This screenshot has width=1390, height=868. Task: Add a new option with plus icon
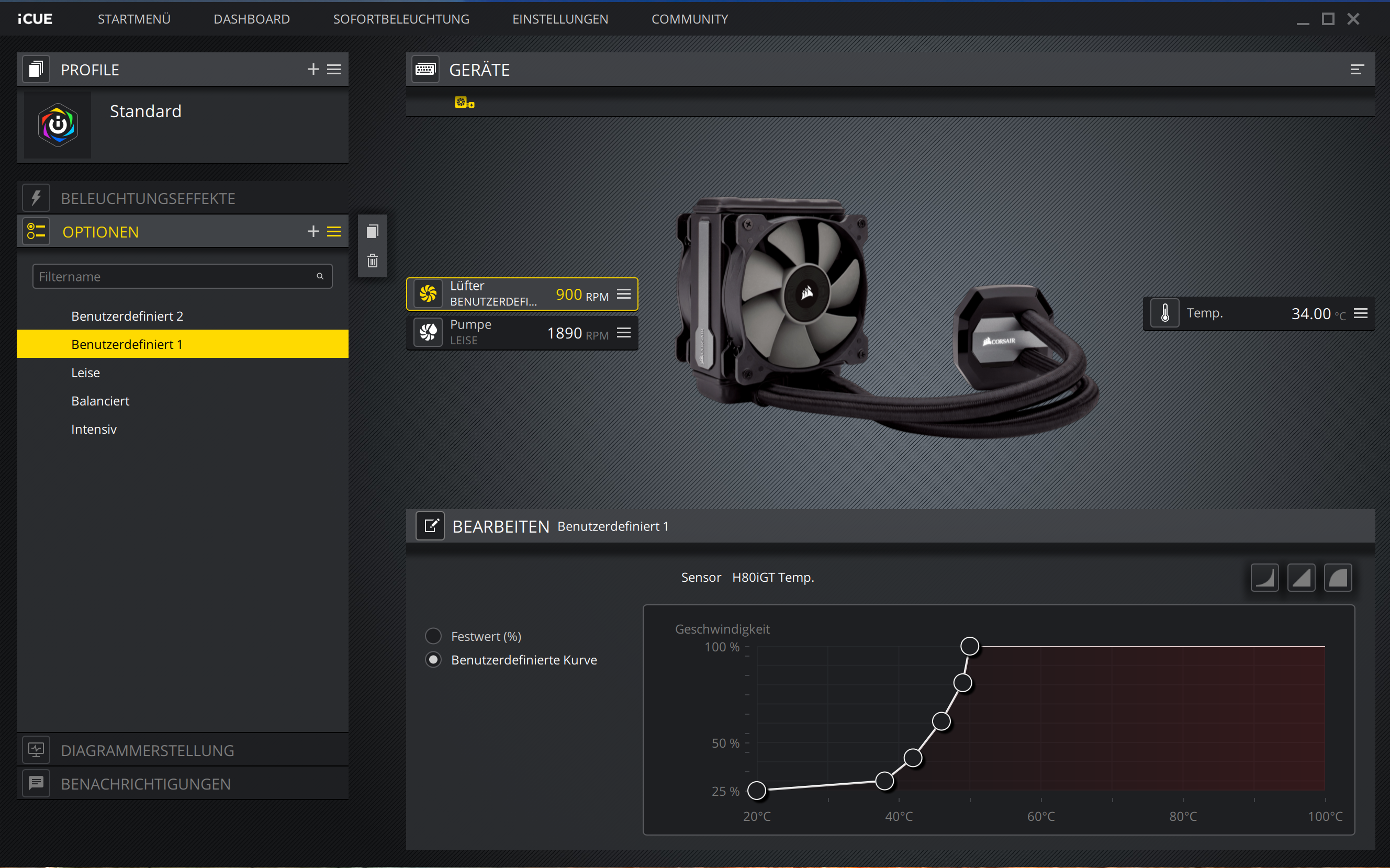coord(313,231)
